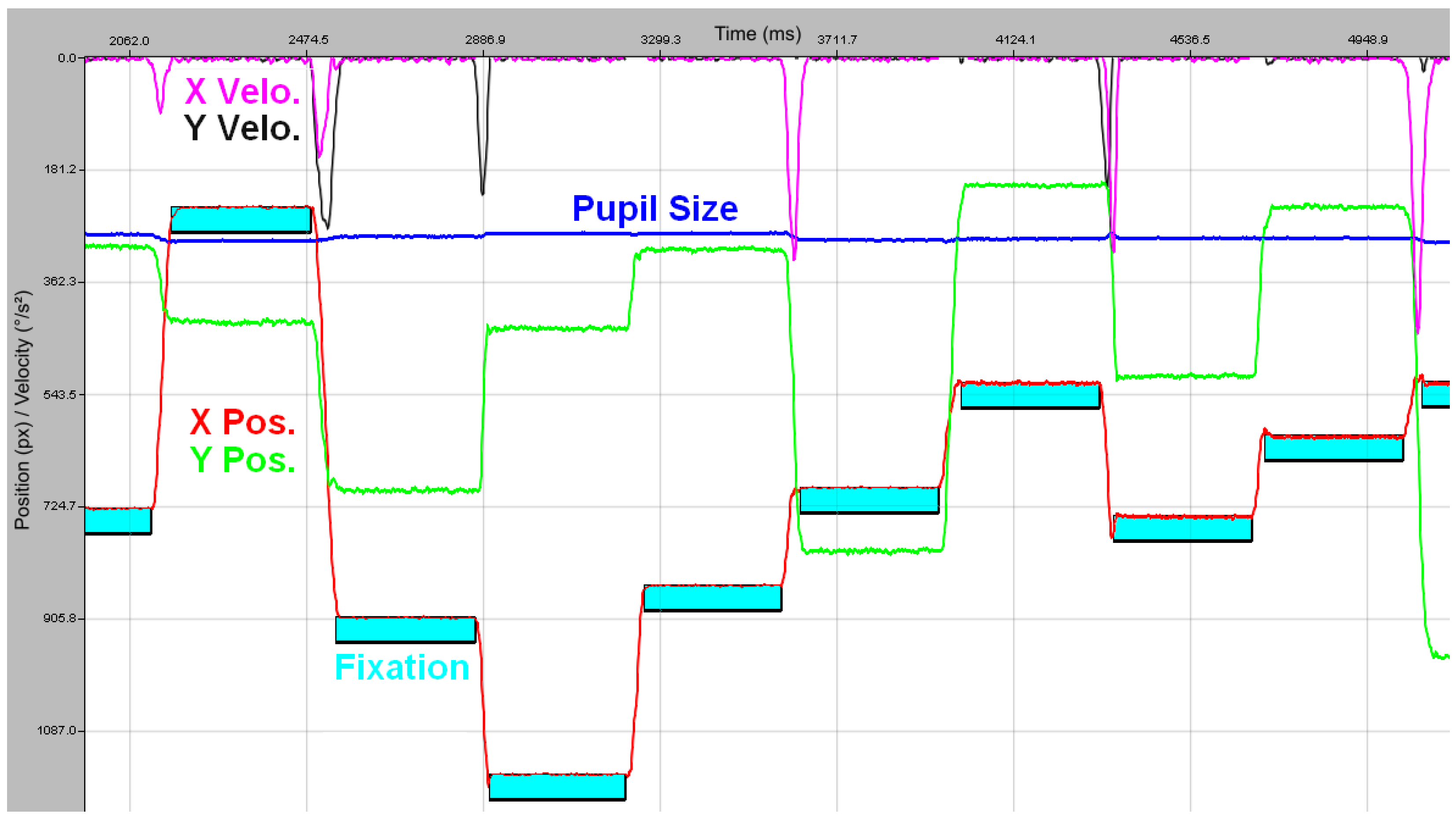Click the 181.2 y-axis tick label
1456x824 pixels.
point(59,170)
